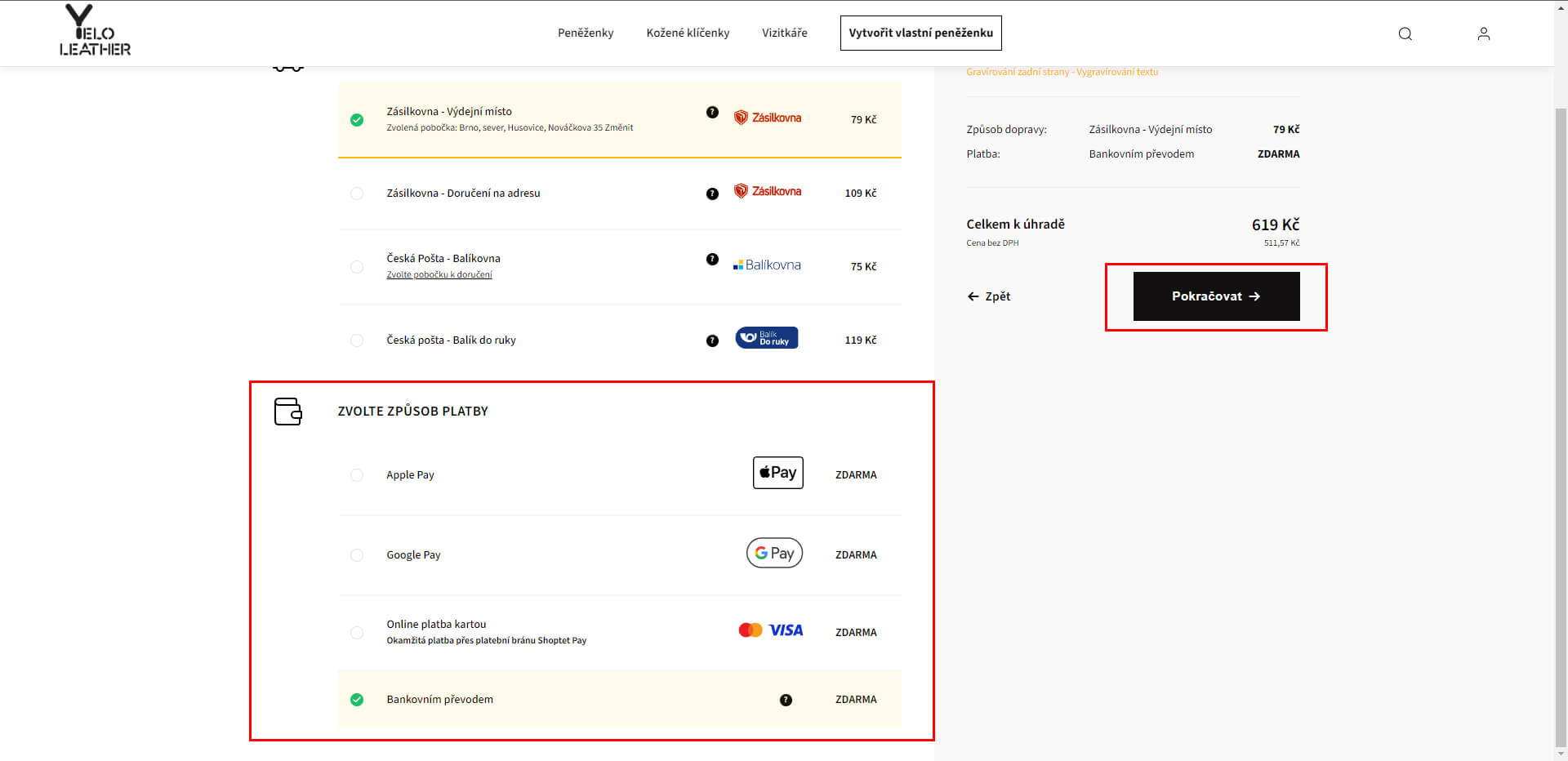The width and height of the screenshot is (1568, 761).
Task: Click the Zvolte způsob platby heading
Action: click(x=412, y=411)
